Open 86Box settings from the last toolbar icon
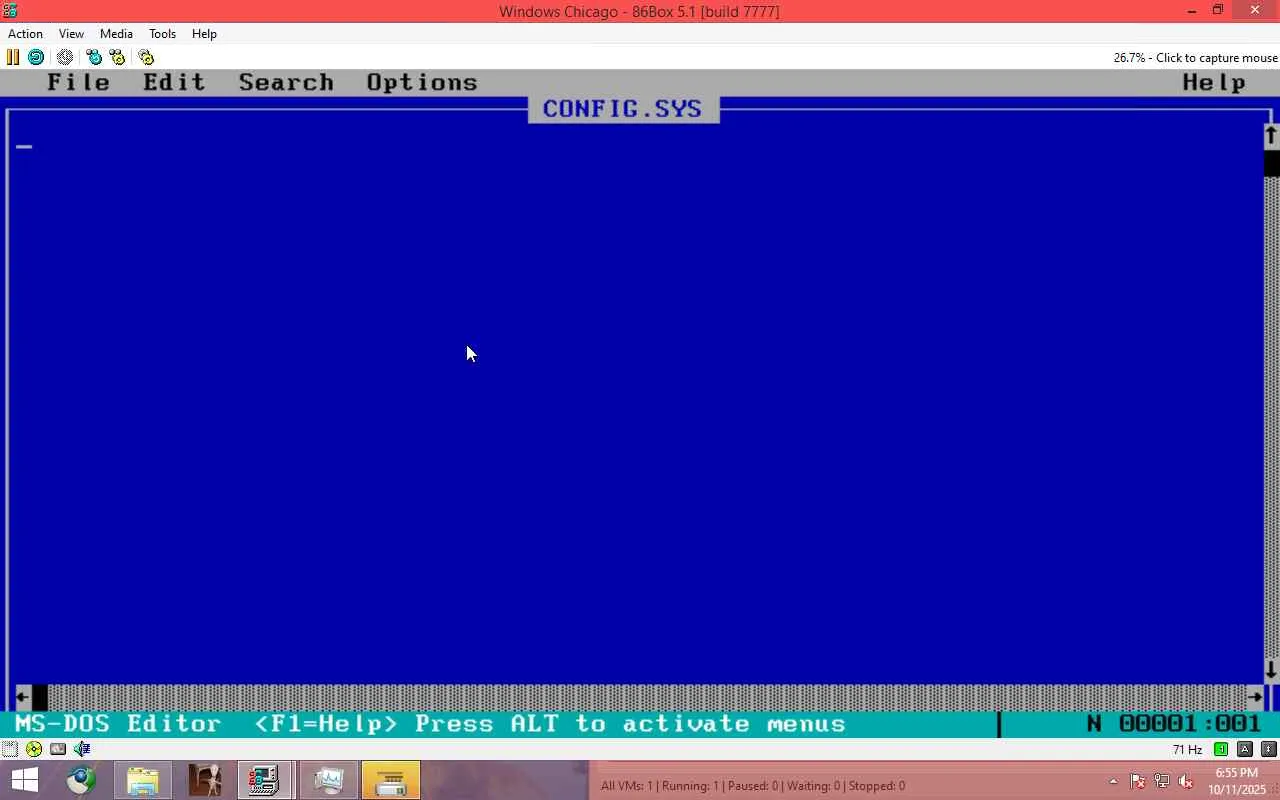The height and width of the screenshot is (800, 1280). click(146, 57)
